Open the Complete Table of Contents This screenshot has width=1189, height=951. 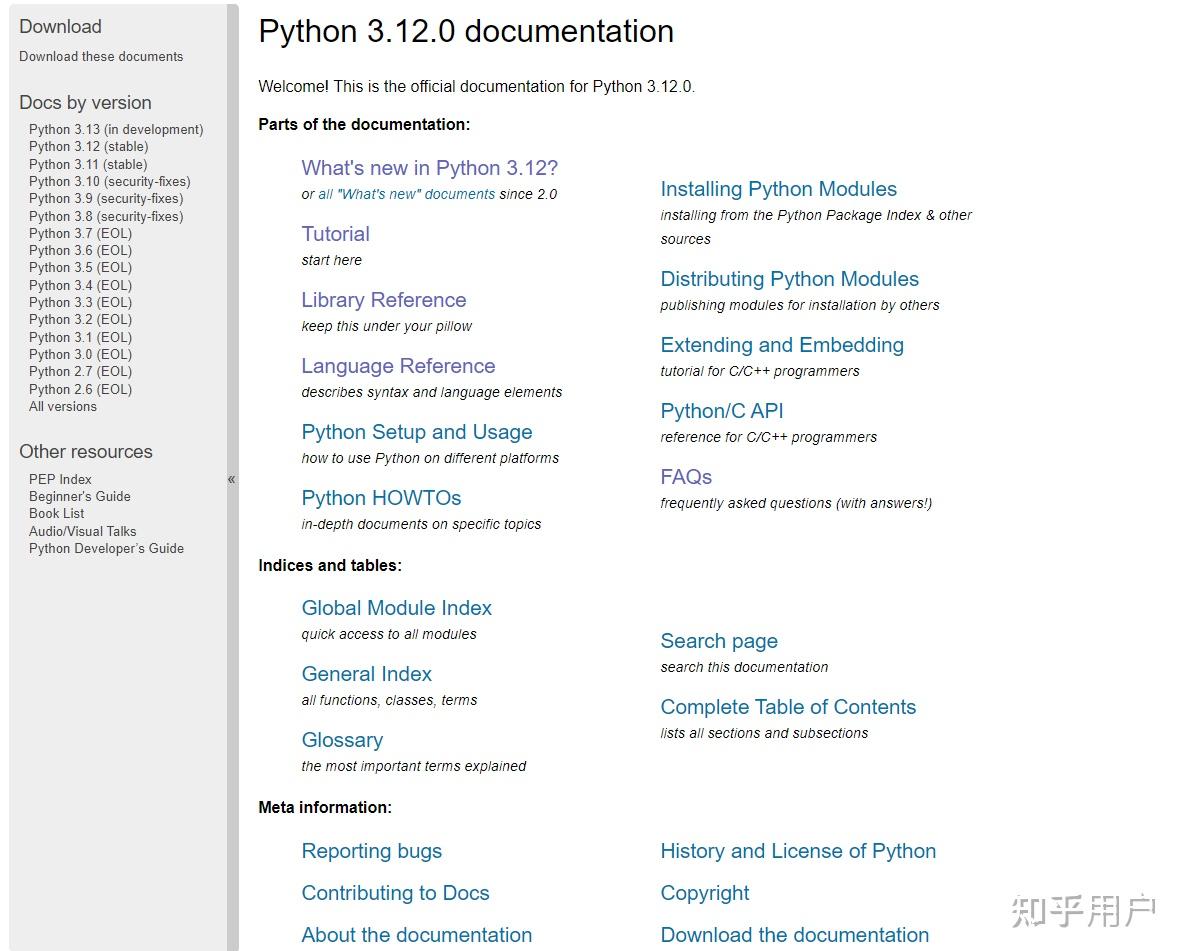click(787, 706)
